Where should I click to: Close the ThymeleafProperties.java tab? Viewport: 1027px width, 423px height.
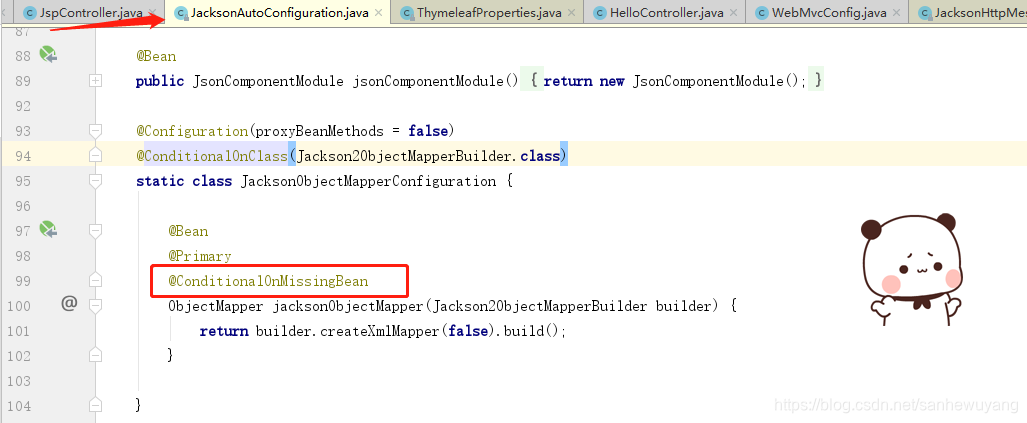click(x=572, y=13)
